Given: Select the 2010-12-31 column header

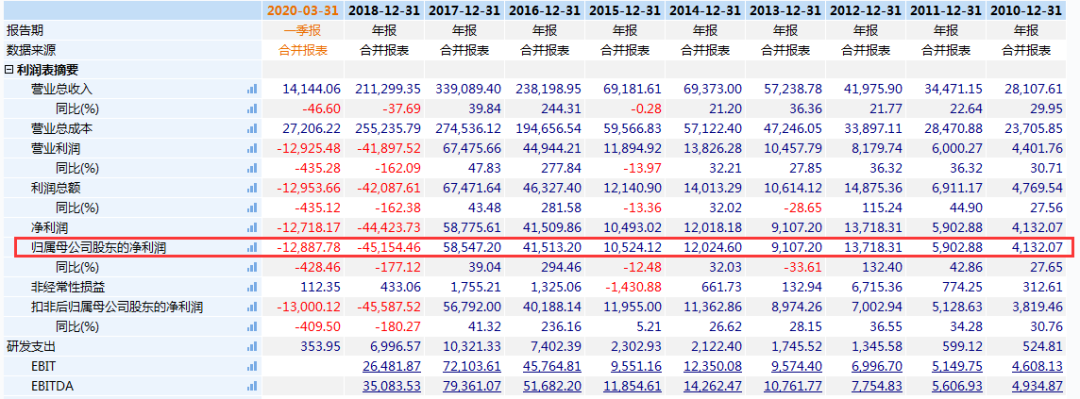Looking at the screenshot, I should (x=1026, y=10).
